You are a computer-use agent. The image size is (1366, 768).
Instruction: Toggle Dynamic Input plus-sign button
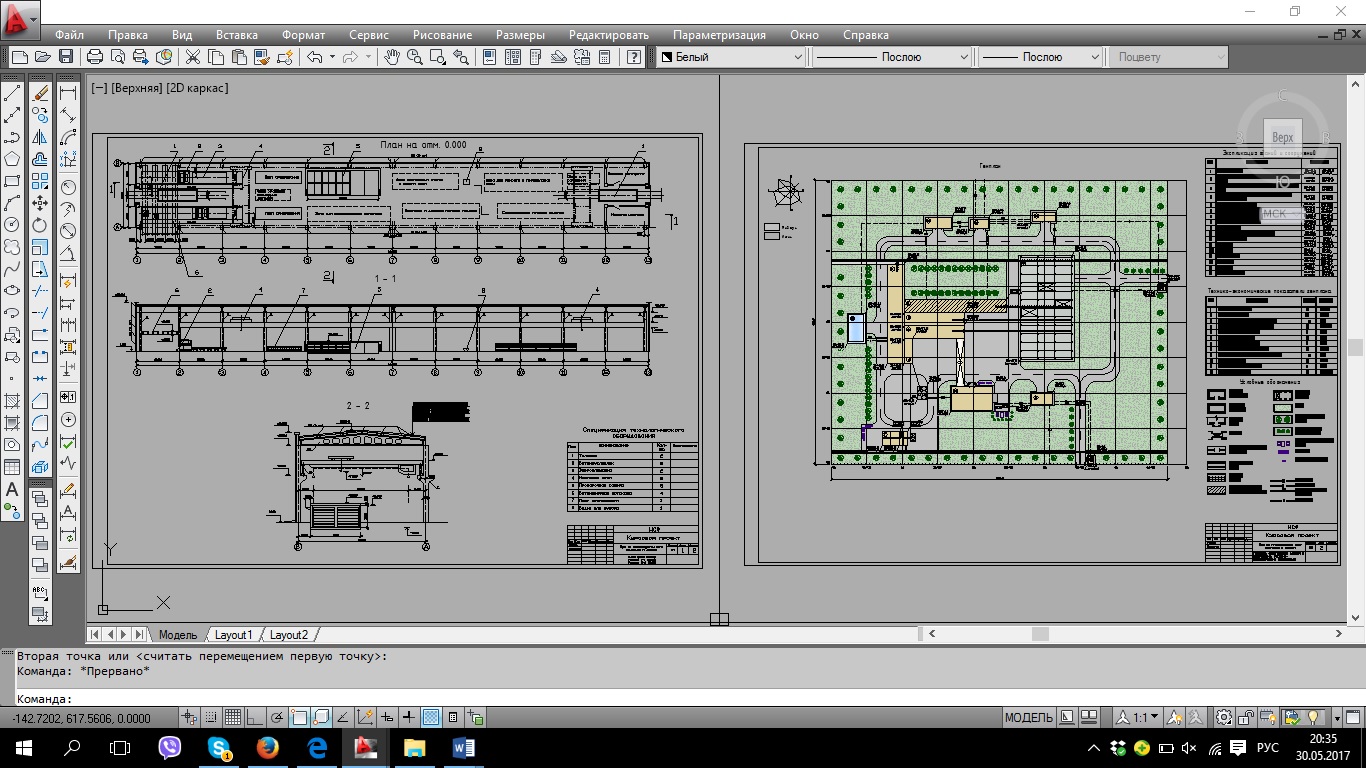pyautogui.click(x=386, y=717)
